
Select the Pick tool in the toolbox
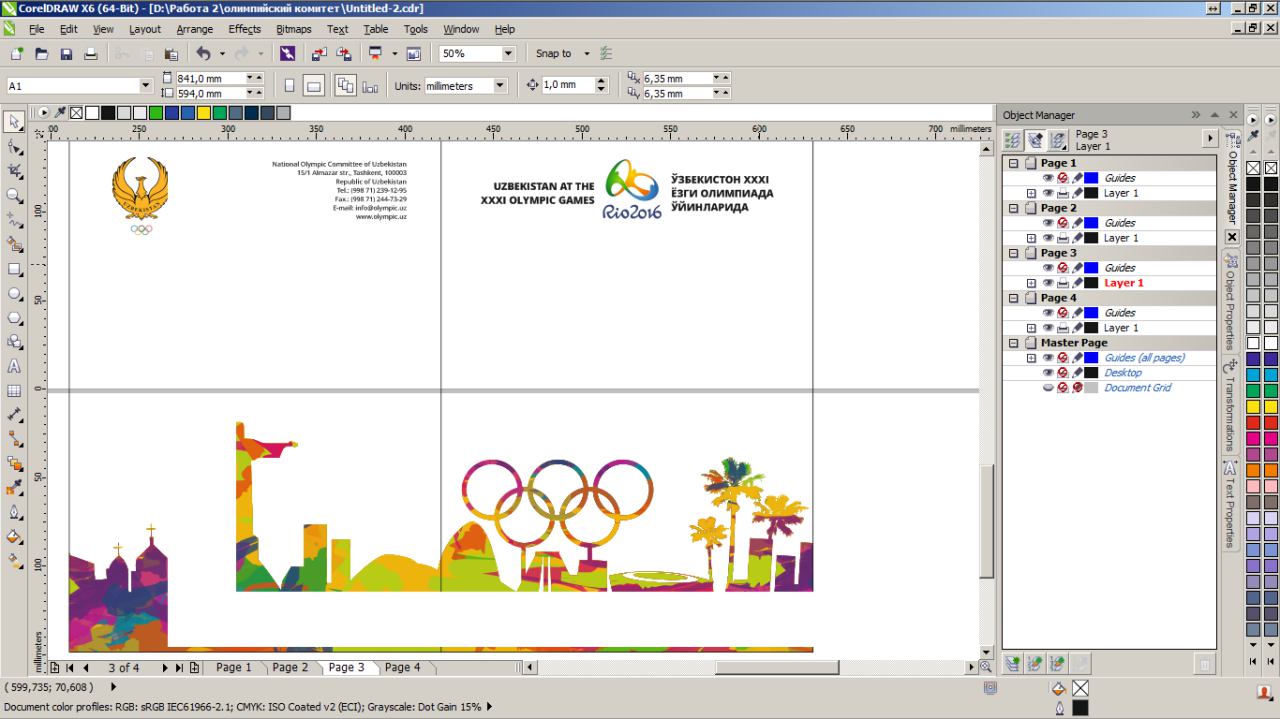click(x=15, y=122)
